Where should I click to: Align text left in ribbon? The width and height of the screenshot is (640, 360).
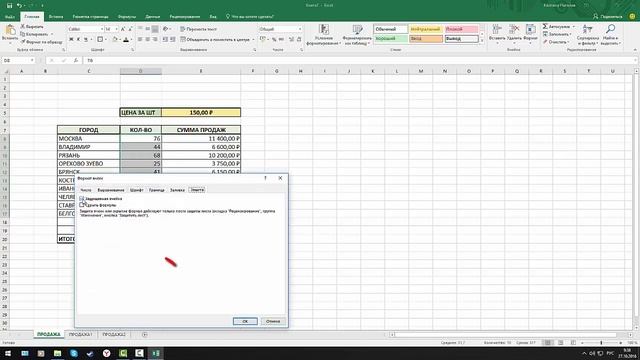point(140,40)
